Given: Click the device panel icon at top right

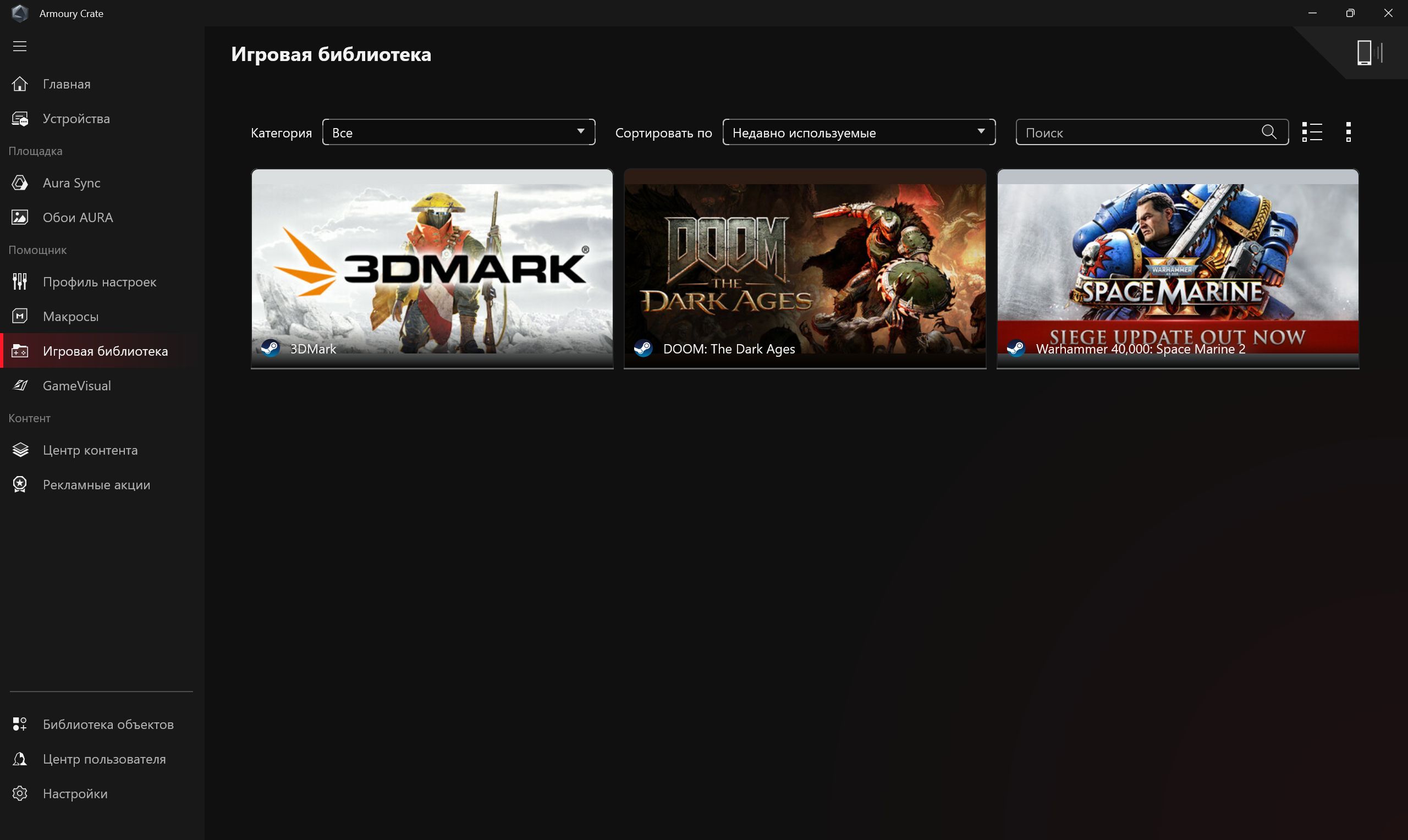Looking at the screenshot, I should tap(1369, 53).
